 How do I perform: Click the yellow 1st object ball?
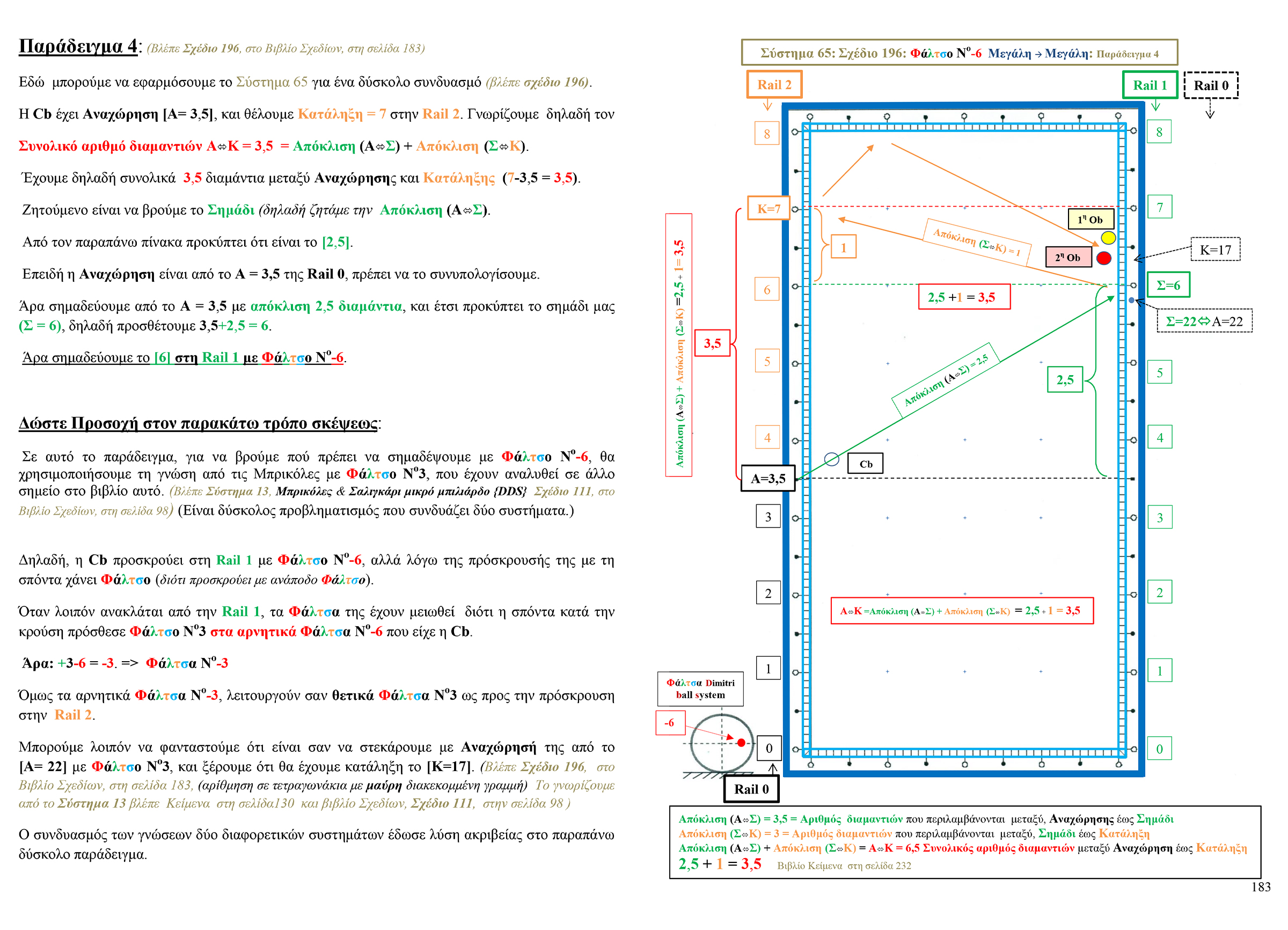click(x=1108, y=238)
